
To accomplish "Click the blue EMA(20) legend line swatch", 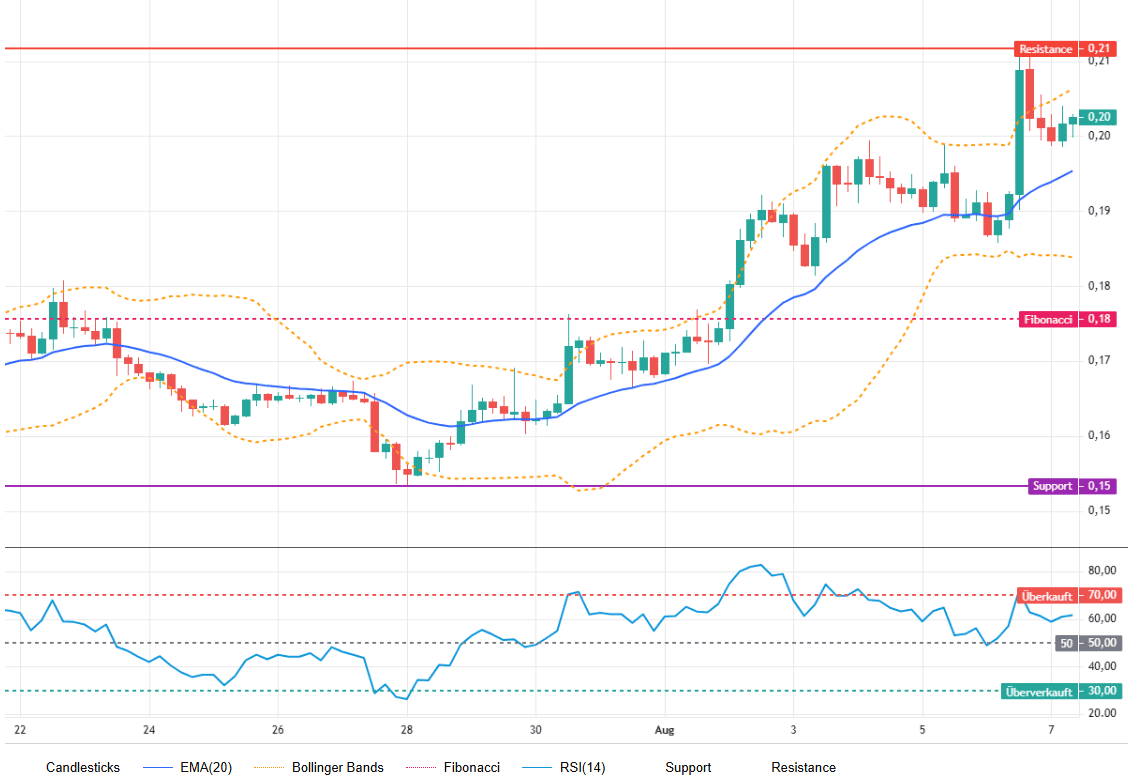I will pyautogui.click(x=157, y=768).
